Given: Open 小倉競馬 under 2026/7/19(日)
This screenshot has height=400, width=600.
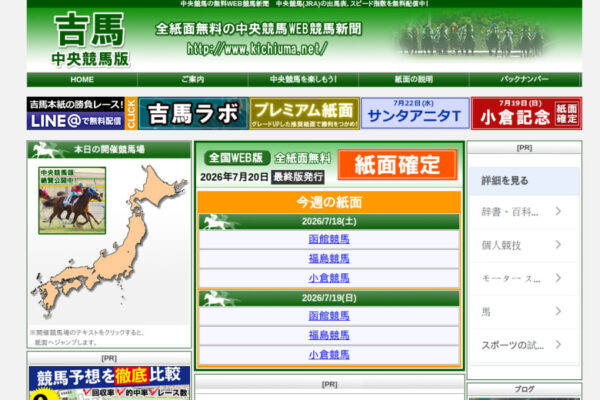Looking at the screenshot, I should coord(329,355).
